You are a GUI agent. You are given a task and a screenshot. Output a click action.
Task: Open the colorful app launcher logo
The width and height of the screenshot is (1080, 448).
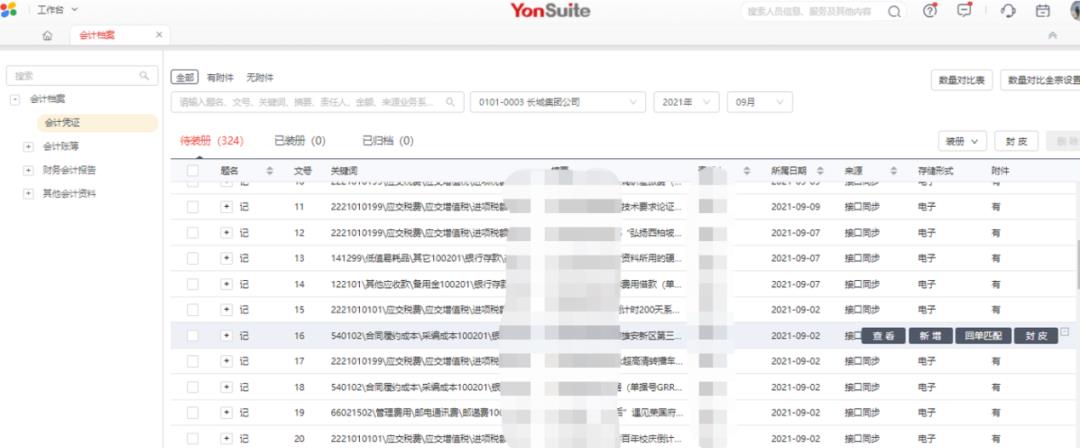click(x=8, y=10)
